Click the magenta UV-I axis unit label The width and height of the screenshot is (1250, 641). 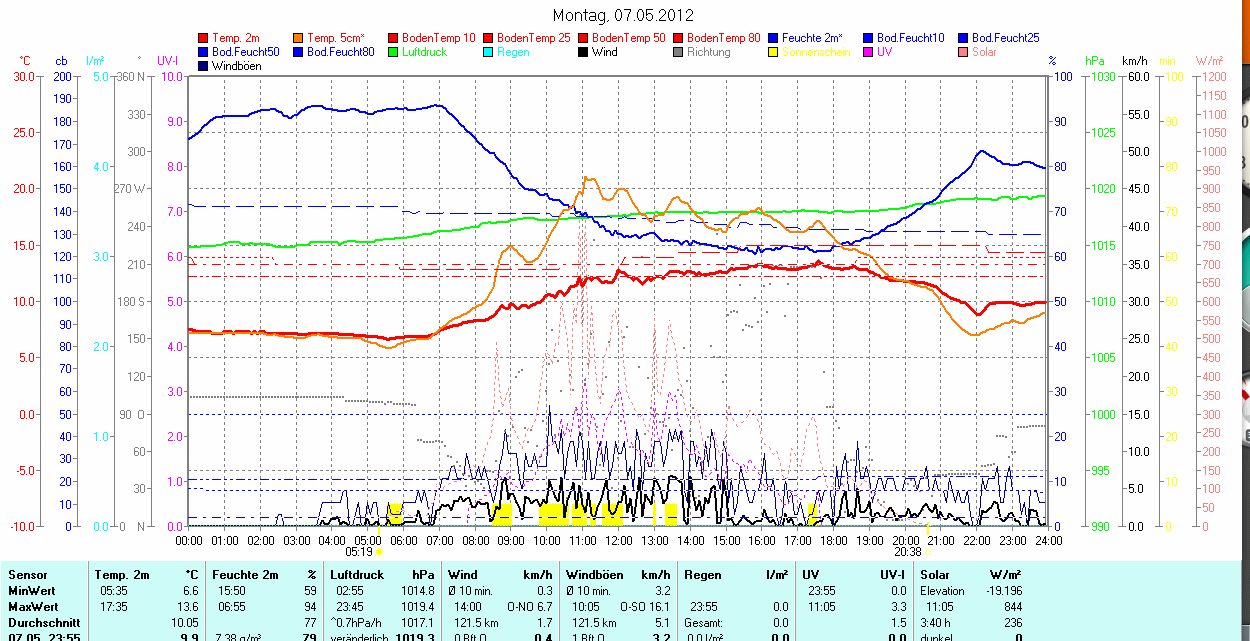tap(168, 62)
